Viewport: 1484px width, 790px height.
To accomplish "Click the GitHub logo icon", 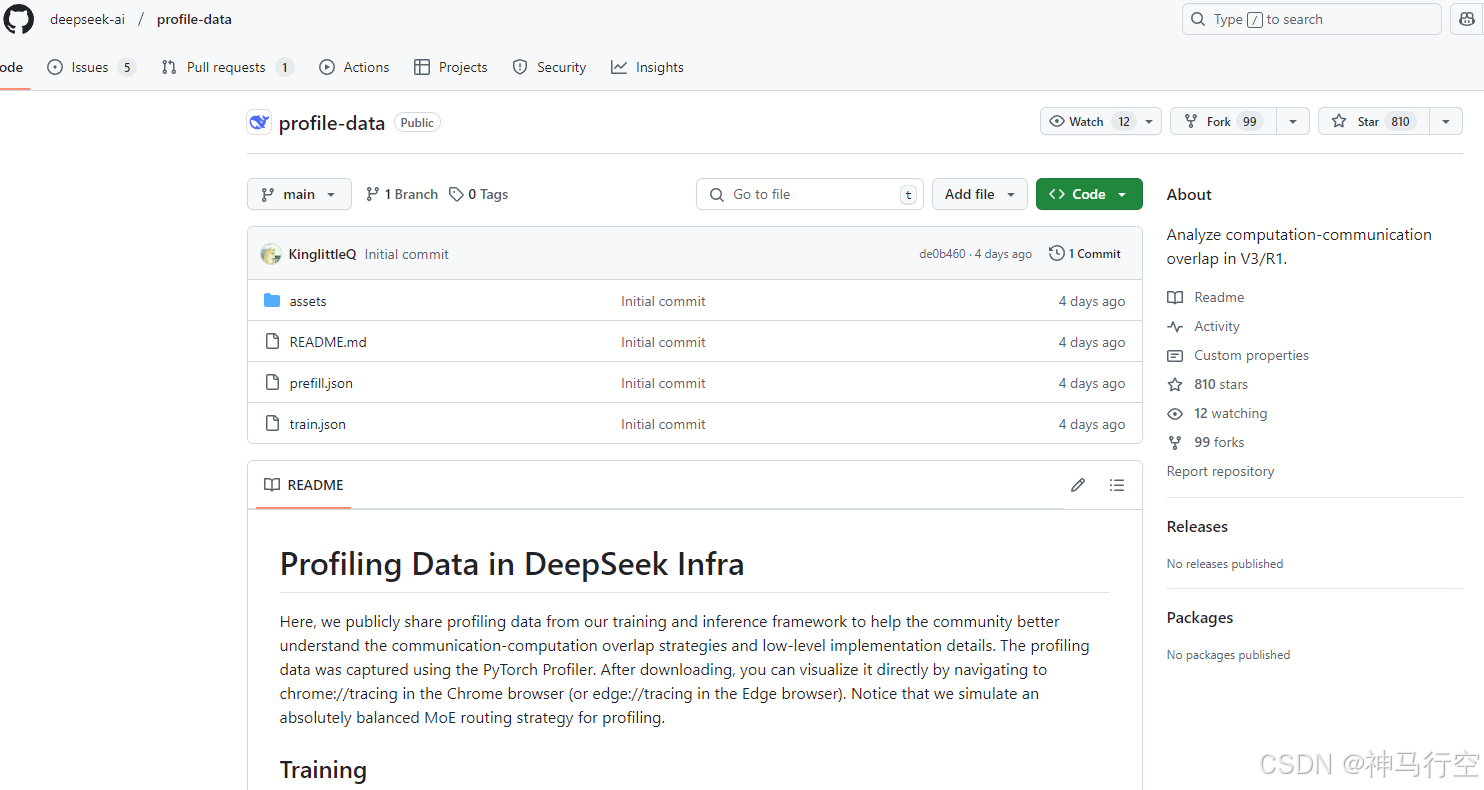I will 19,19.
